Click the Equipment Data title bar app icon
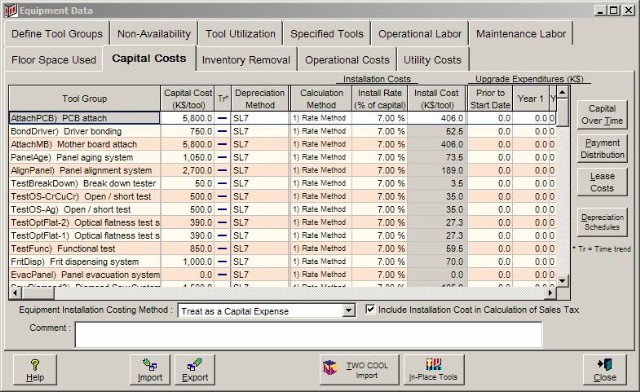Image resolution: width=640 pixels, height=392 pixels. 11,10
